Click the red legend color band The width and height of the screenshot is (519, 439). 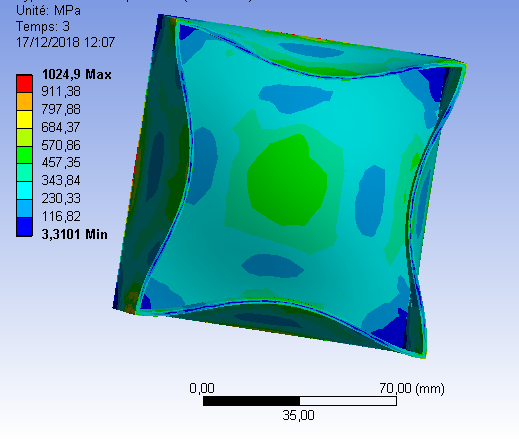coord(24,83)
